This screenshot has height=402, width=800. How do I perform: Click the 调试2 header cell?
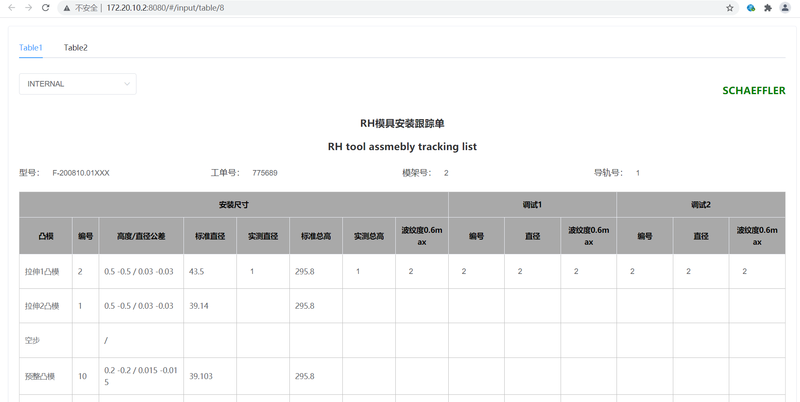pos(701,205)
